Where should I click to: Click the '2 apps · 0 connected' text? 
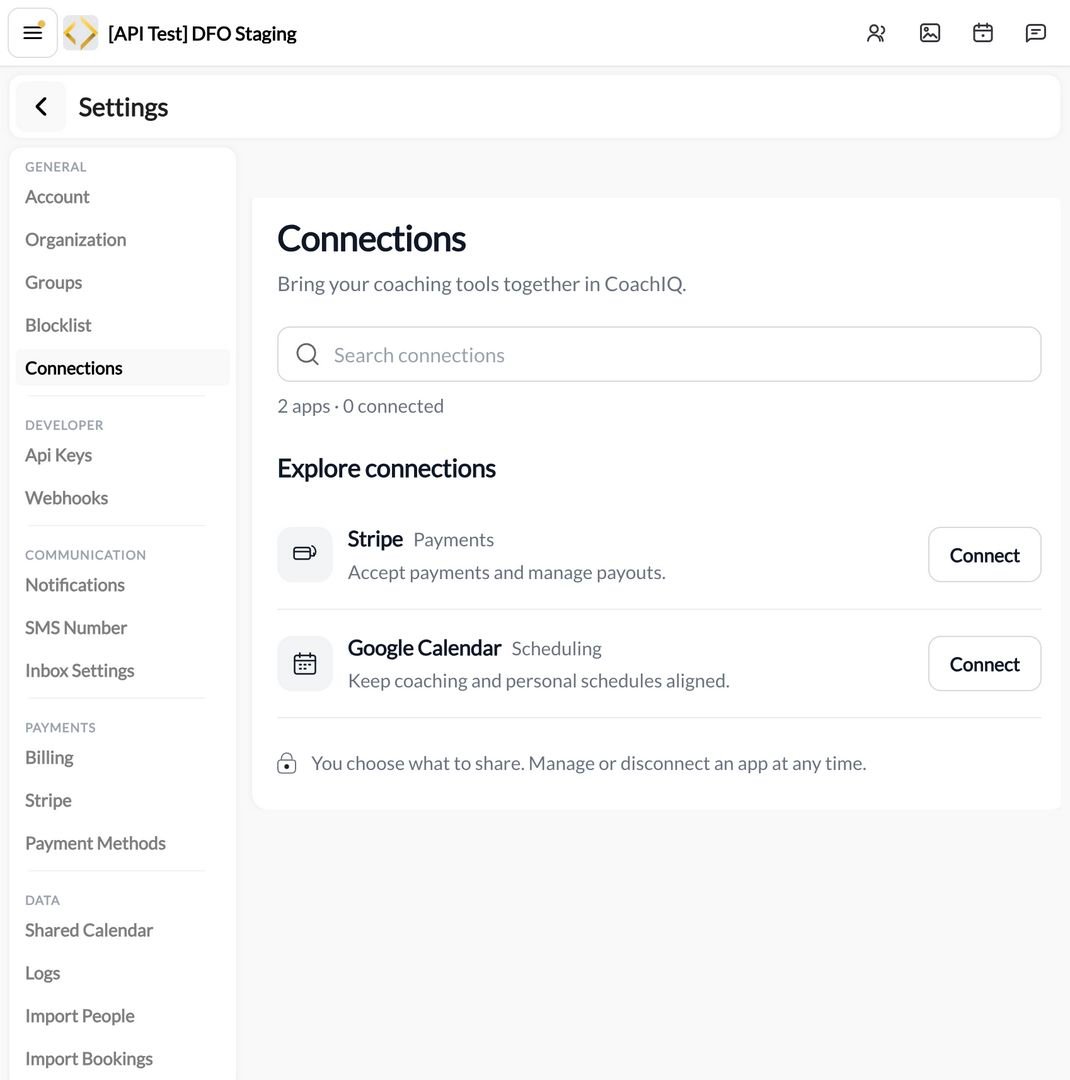click(360, 406)
